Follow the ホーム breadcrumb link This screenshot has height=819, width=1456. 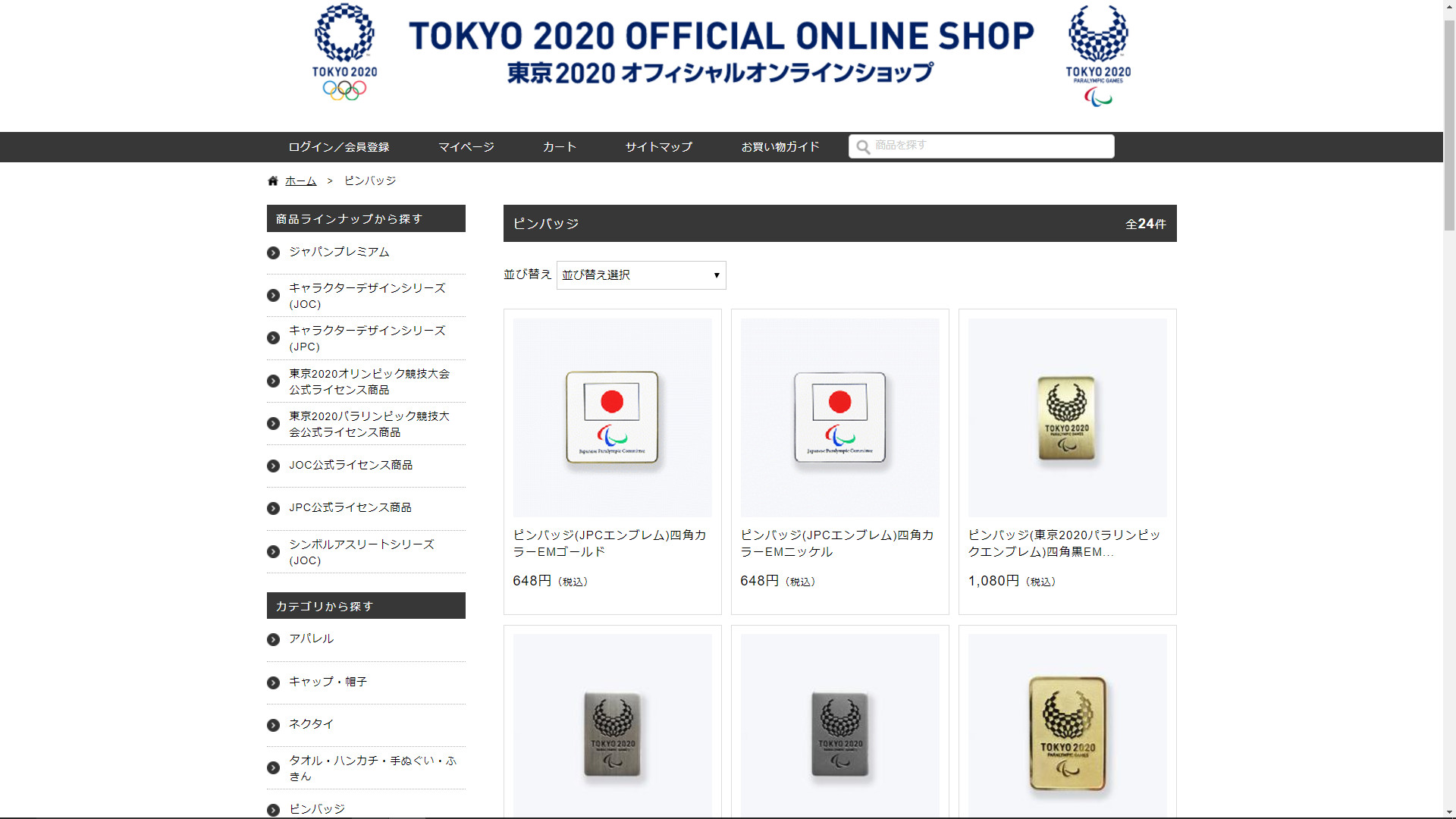300,181
